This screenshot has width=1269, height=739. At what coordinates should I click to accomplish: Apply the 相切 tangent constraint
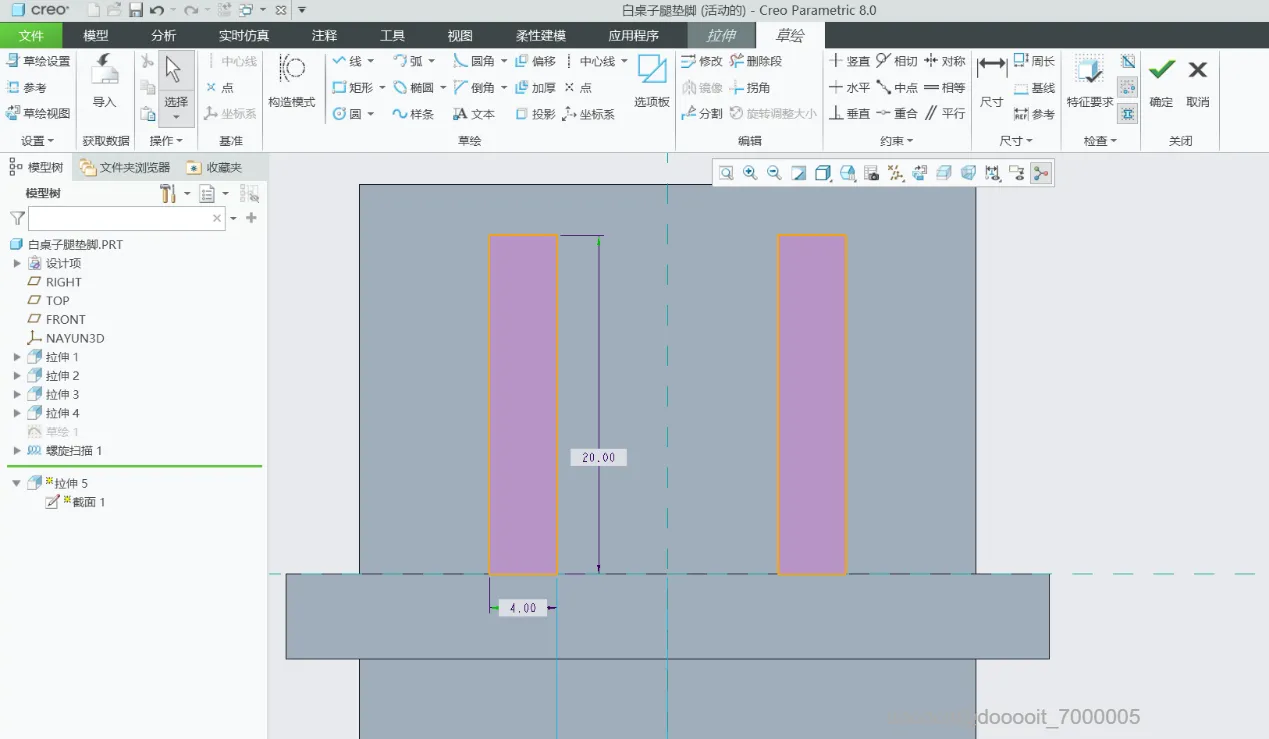pyautogui.click(x=897, y=61)
